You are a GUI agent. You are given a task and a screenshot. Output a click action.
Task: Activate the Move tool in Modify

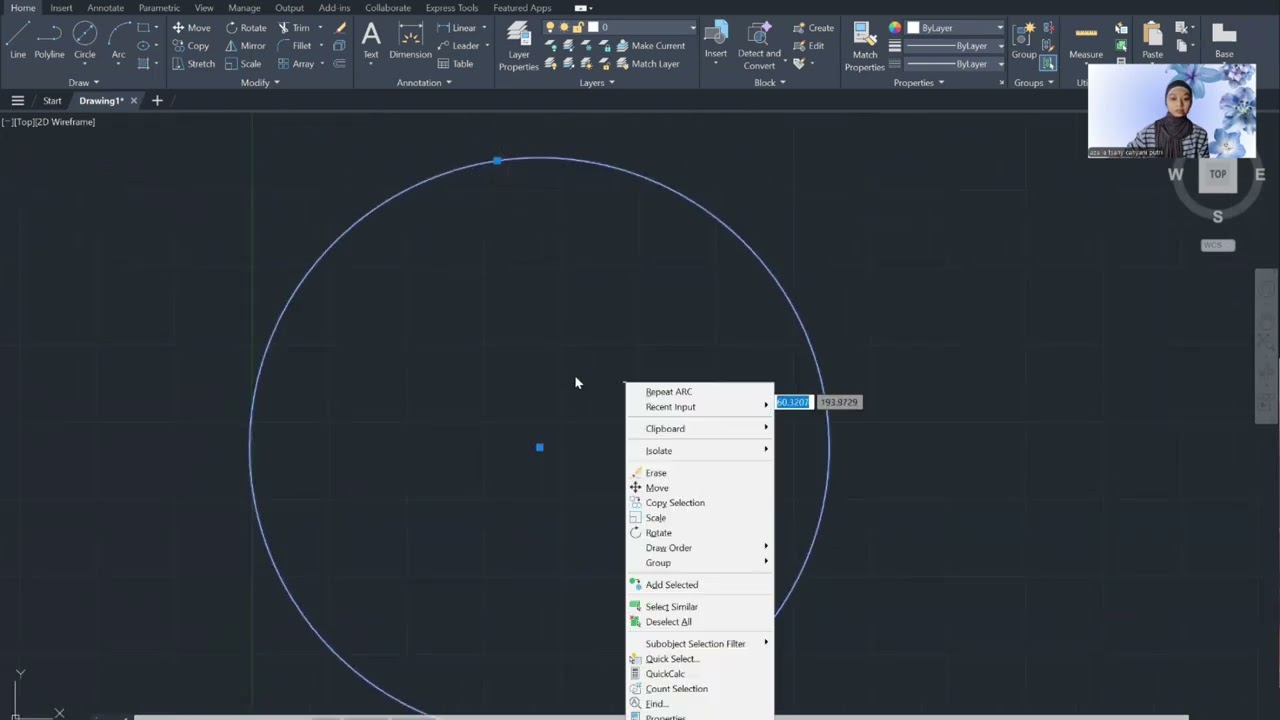click(190, 28)
